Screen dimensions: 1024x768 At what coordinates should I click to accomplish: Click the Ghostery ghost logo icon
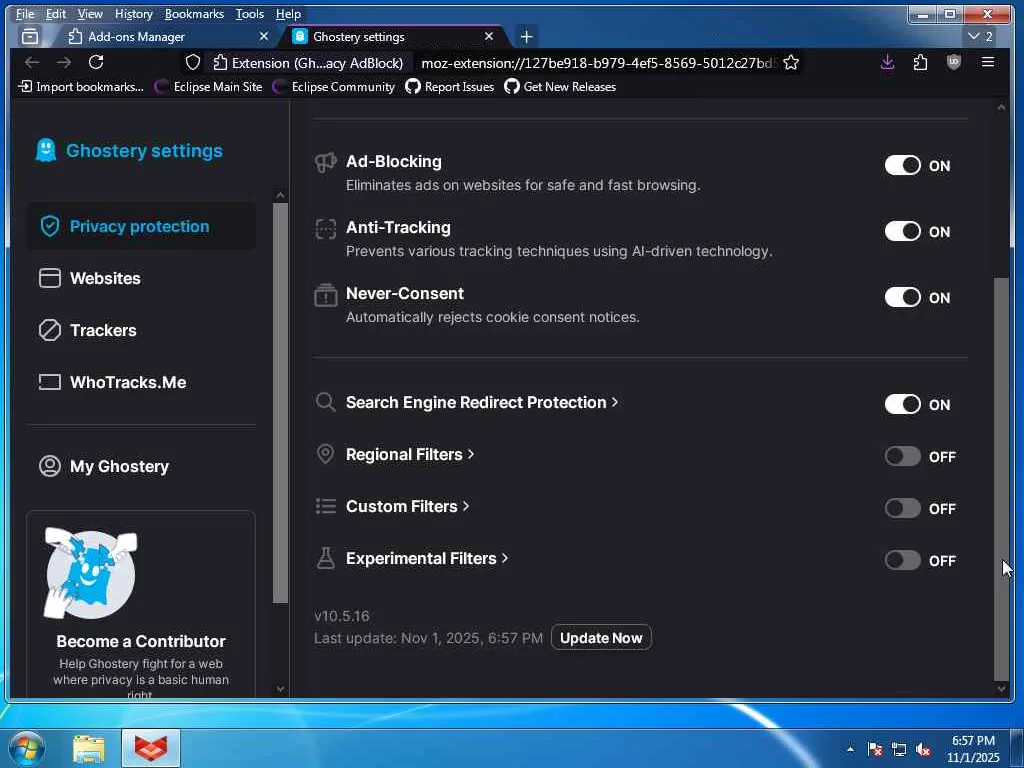tap(46, 150)
